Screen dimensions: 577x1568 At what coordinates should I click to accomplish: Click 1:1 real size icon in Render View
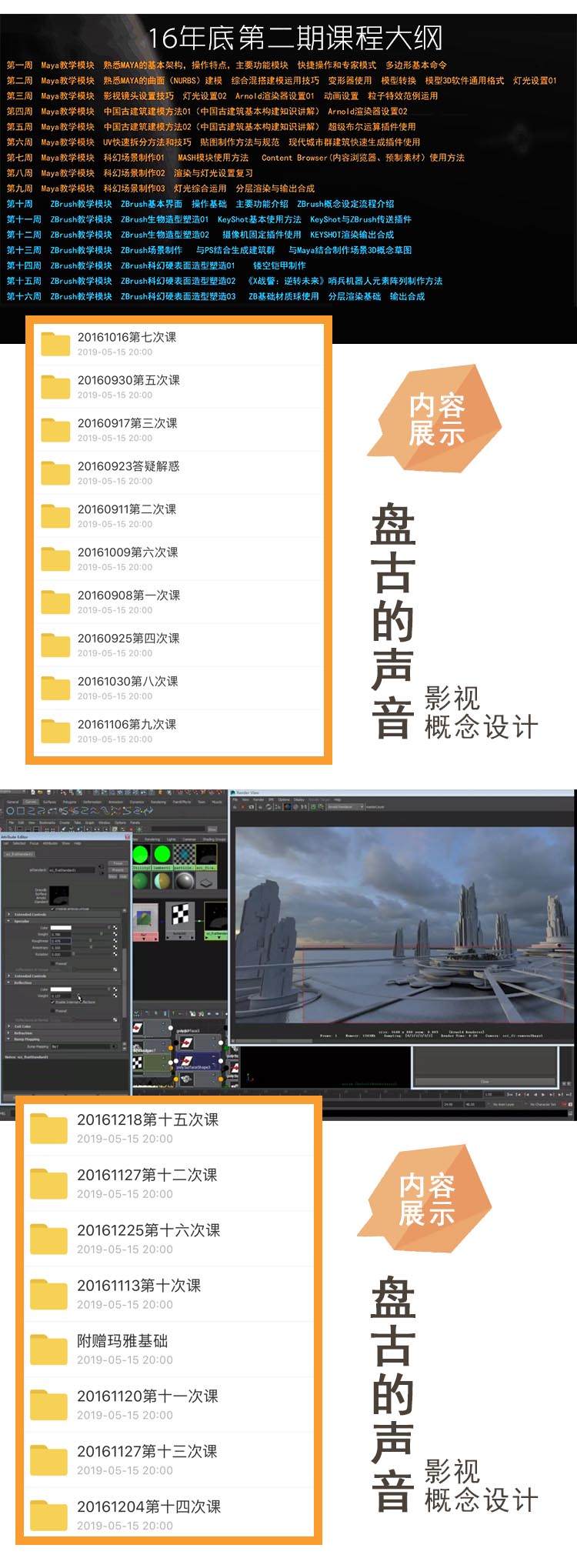(x=303, y=806)
